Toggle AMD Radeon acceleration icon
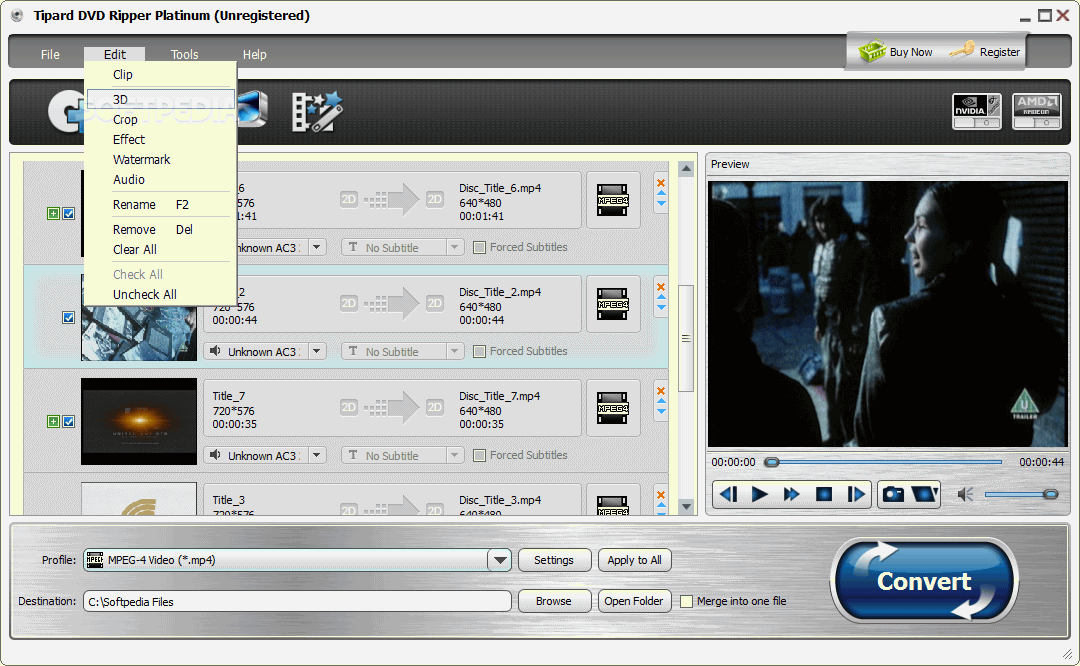 point(1037,111)
